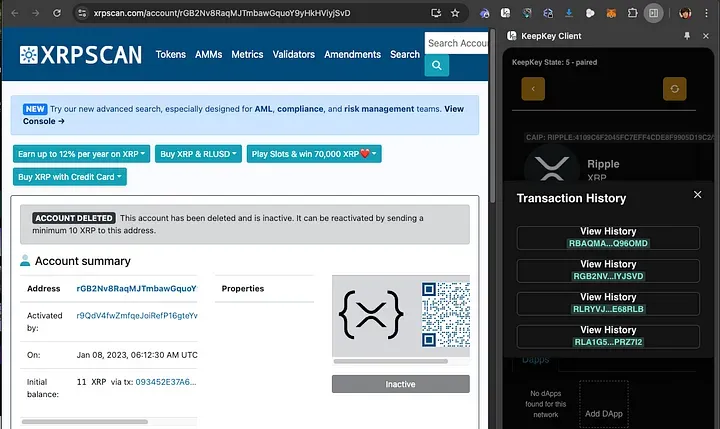Click the account QR code image
Viewport: 720px width, 429px height.
click(445, 315)
